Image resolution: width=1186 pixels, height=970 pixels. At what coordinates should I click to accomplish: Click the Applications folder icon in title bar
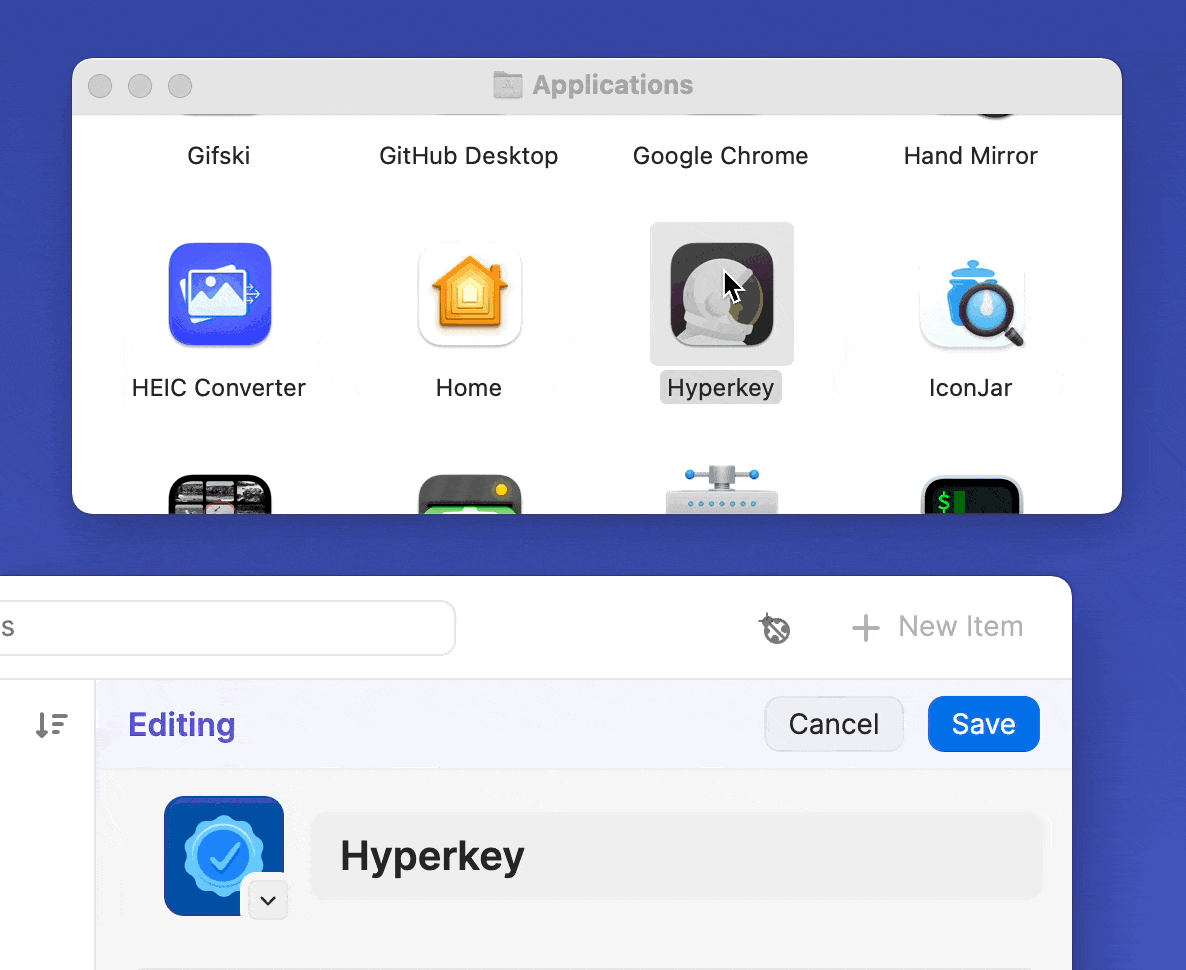(508, 85)
